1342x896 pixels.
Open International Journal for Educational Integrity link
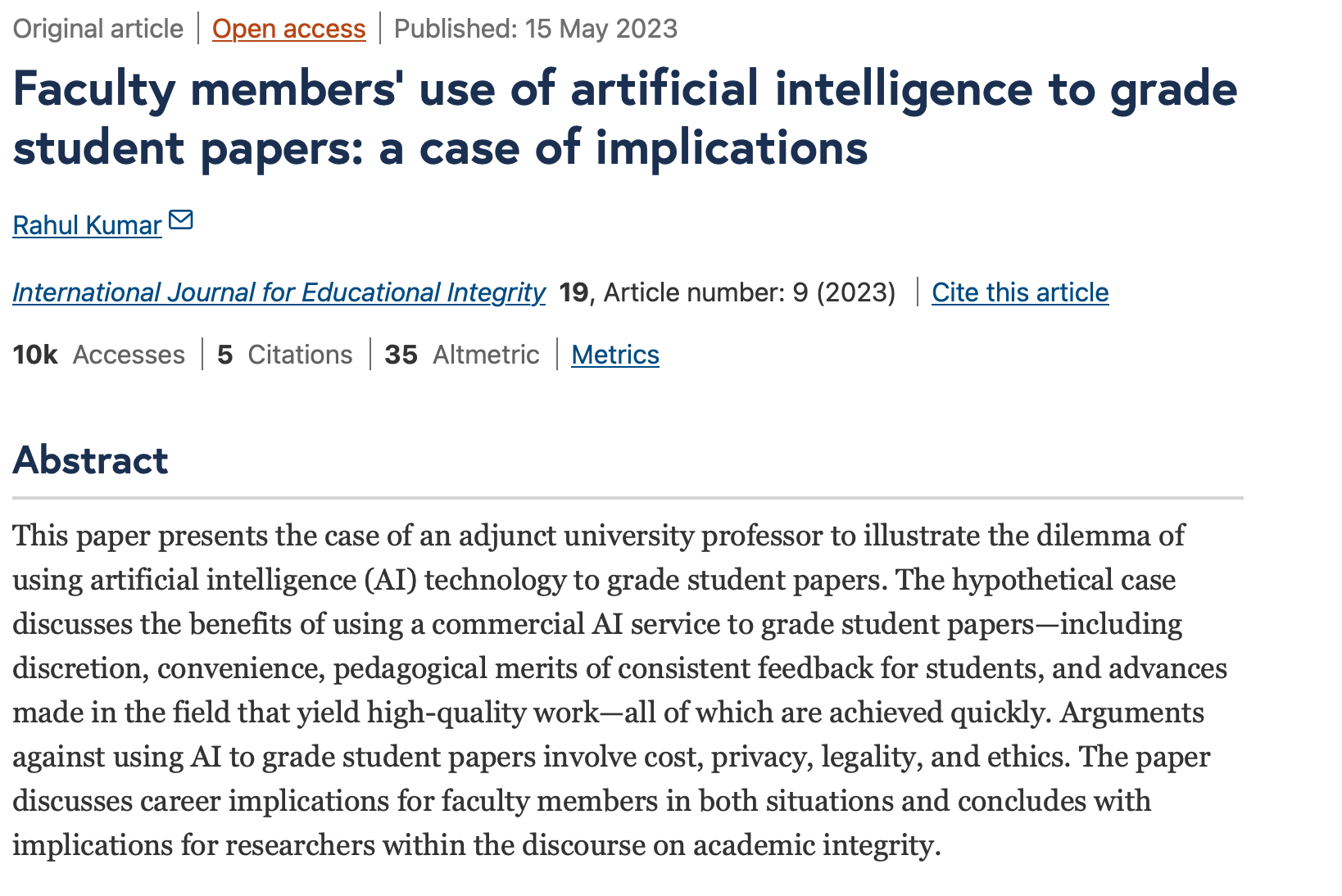point(279,292)
